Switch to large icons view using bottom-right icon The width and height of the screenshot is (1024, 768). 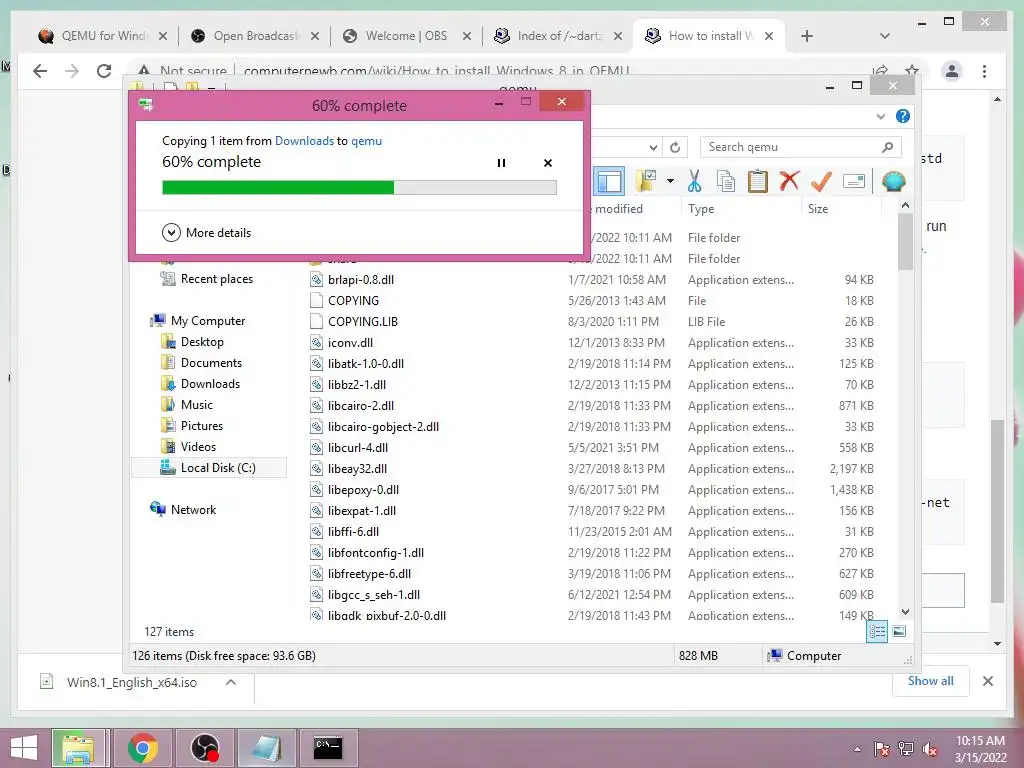tap(899, 631)
